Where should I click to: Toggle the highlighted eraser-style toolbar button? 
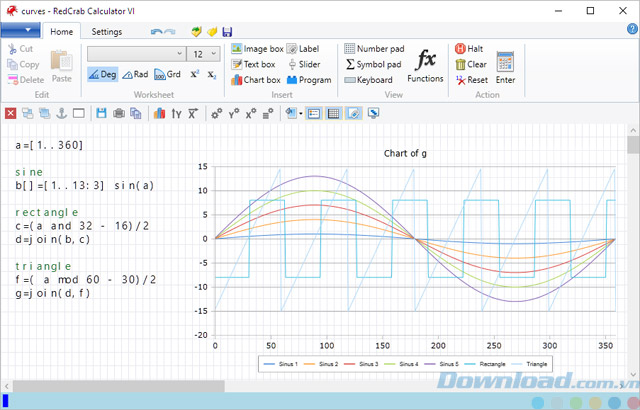pos(353,113)
